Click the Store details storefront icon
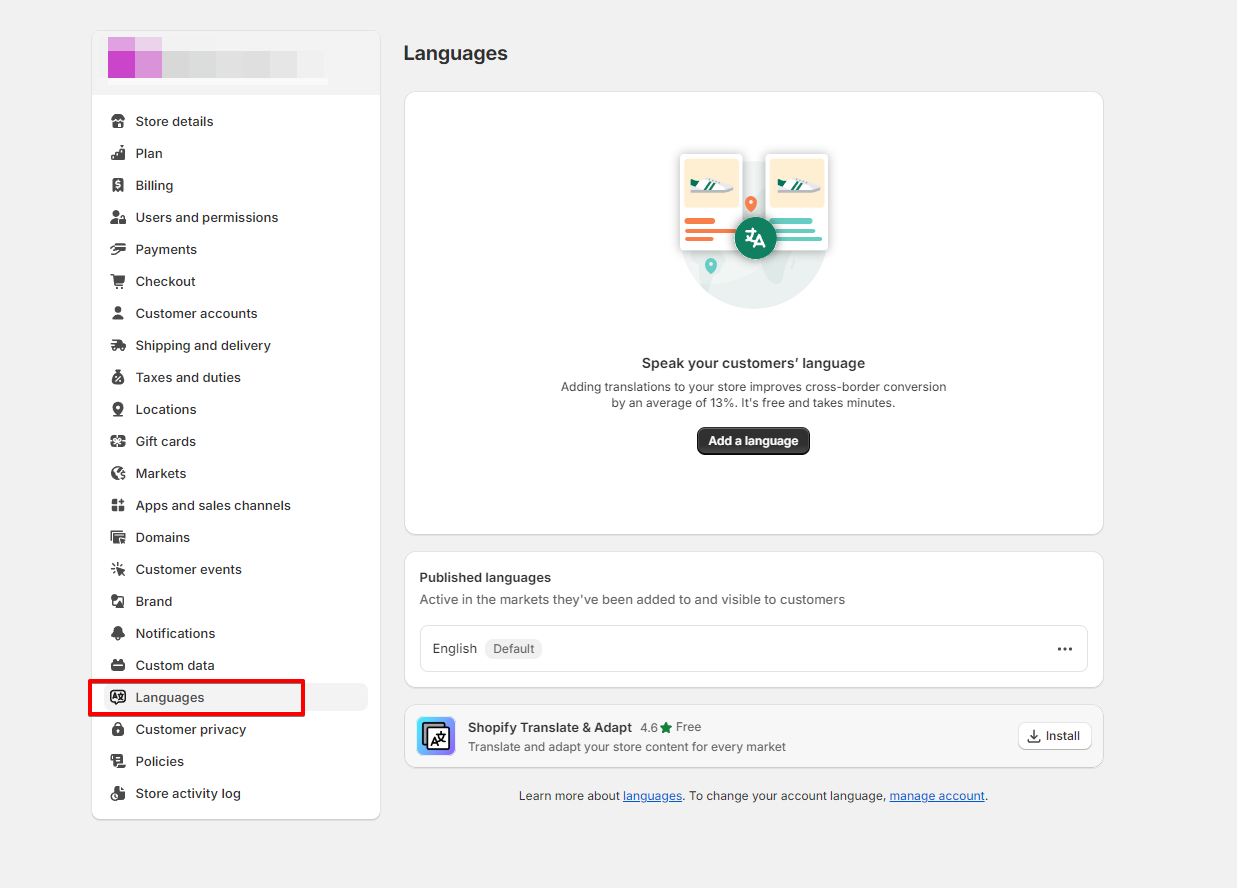This screenshot has height=888, width=1237. (118, 121)
